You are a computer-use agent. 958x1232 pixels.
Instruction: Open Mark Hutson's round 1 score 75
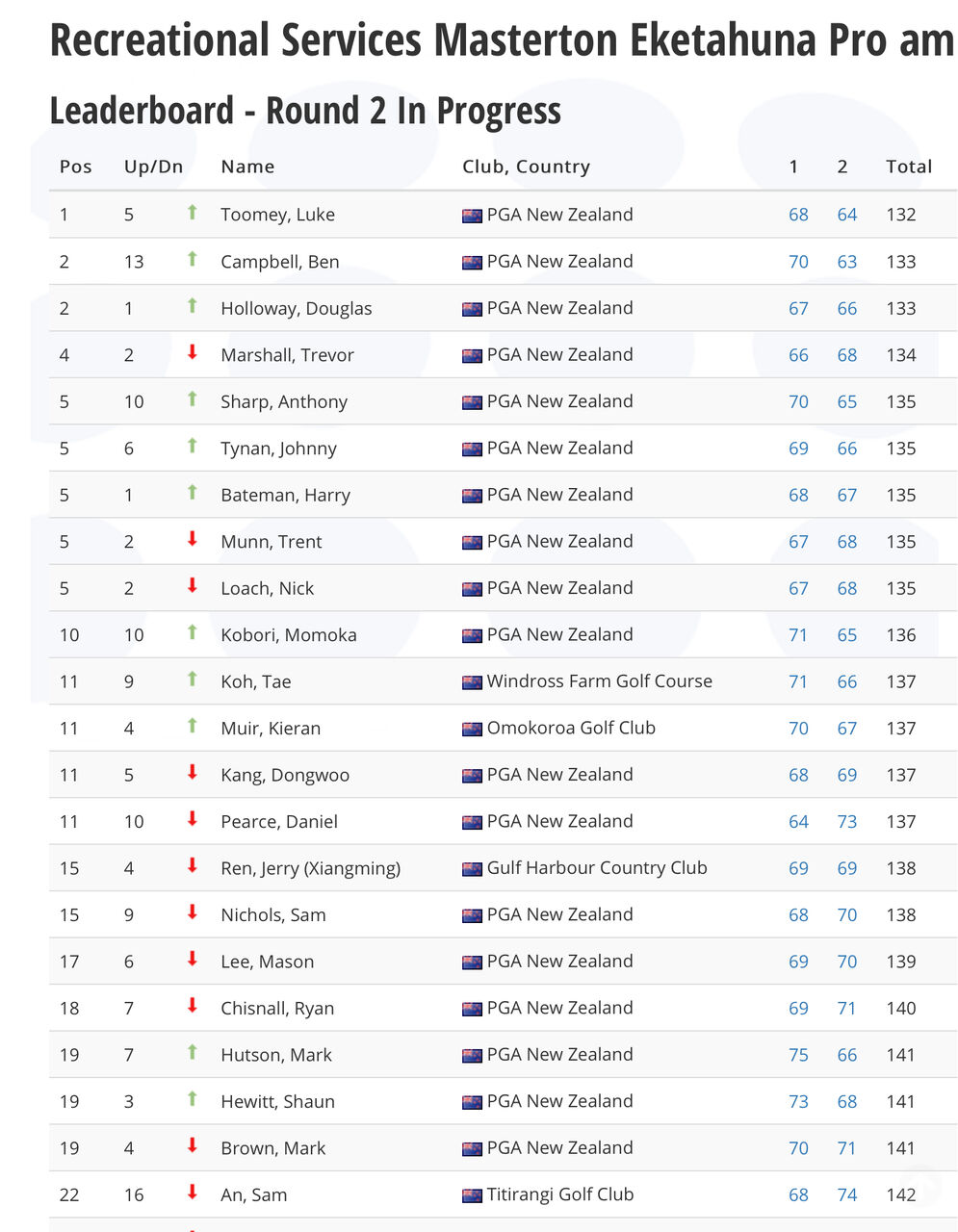(798, 1055)
